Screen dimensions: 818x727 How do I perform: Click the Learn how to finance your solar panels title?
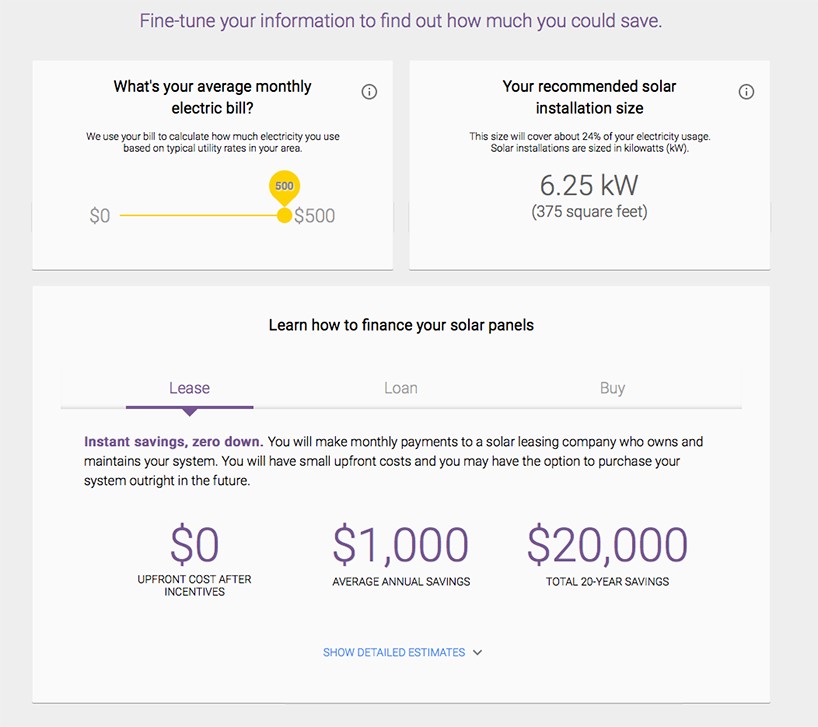click(400, 325)
